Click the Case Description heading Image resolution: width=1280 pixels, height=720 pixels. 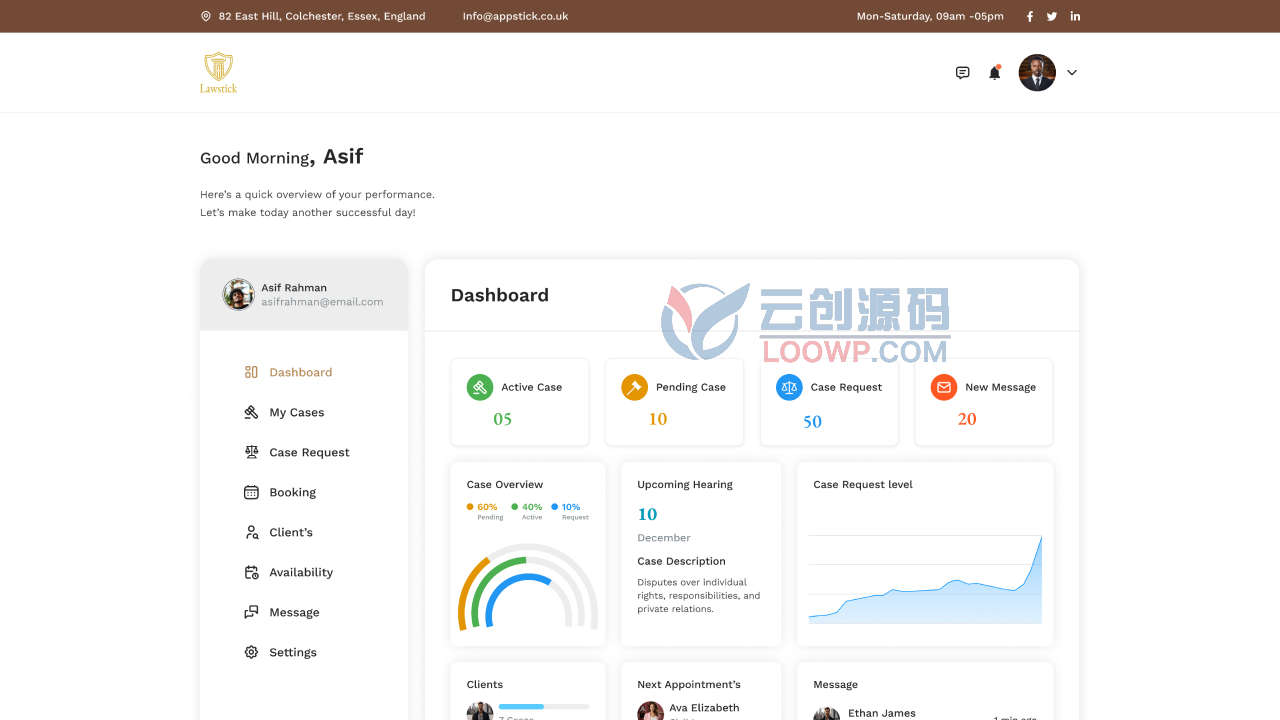point(681,561)
